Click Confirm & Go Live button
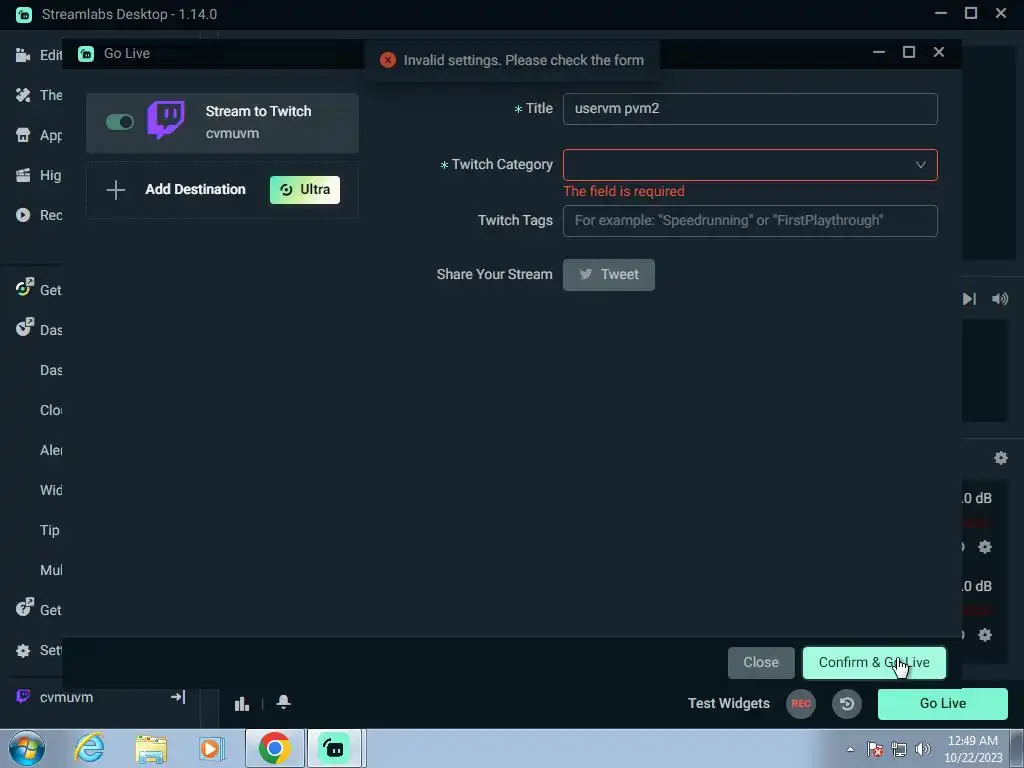 (x=874, y=663)
